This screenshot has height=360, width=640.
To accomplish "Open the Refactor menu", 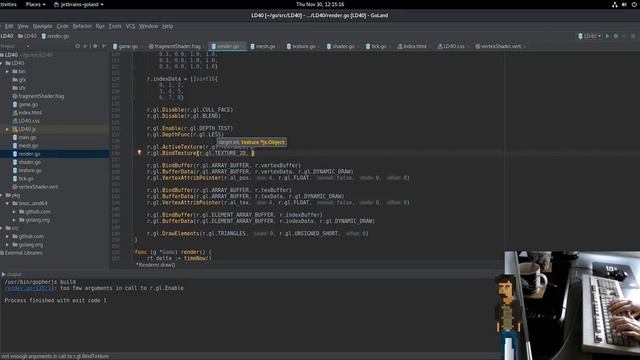I will point(82,26).
